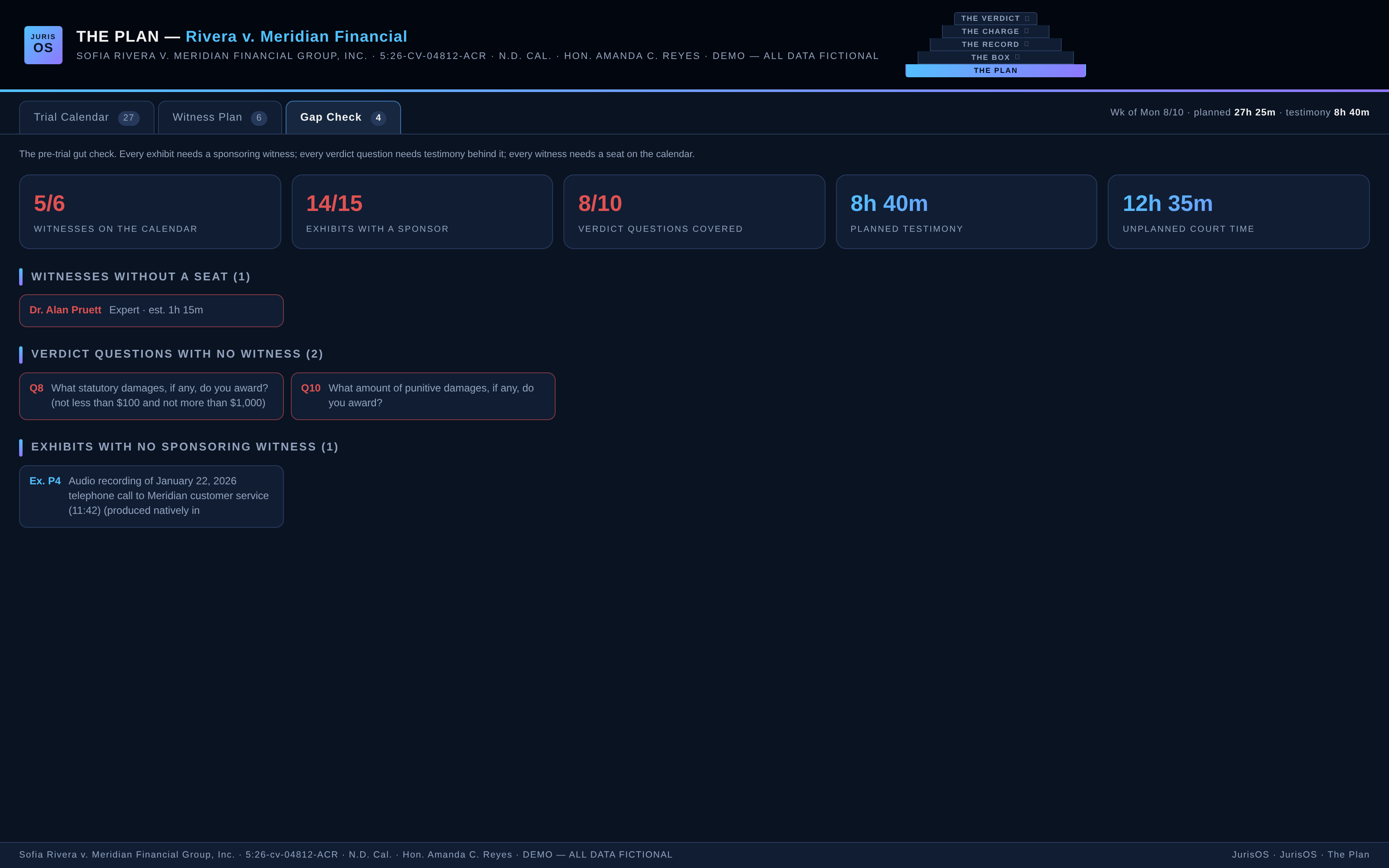
Task: Switch to the Witness Plan tab
Action: pyautogui.click(x=220, y=118)
